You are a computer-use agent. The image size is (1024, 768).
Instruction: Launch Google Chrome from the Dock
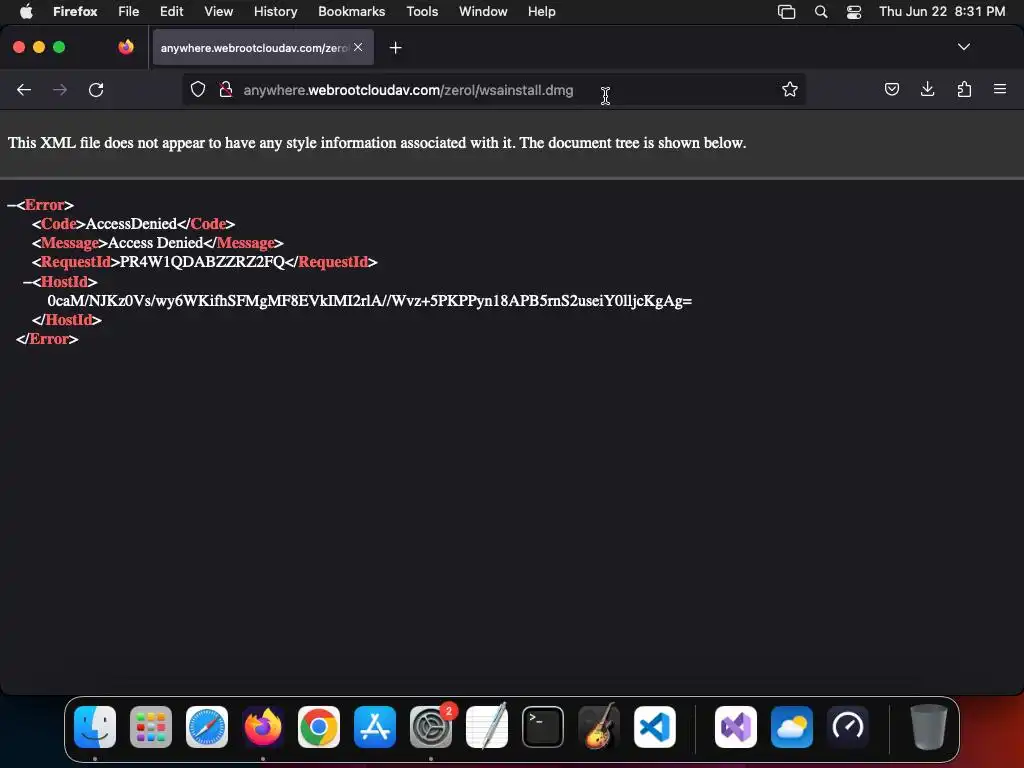319,727
